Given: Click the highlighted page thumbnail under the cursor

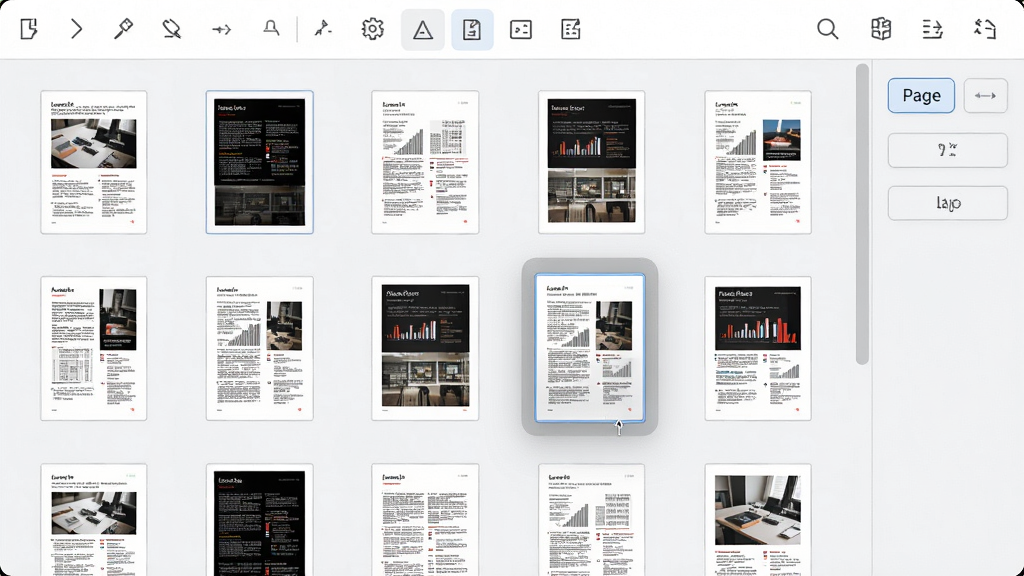Looking at the screenshot, I should pyautogui.click(x=590, y=348).
